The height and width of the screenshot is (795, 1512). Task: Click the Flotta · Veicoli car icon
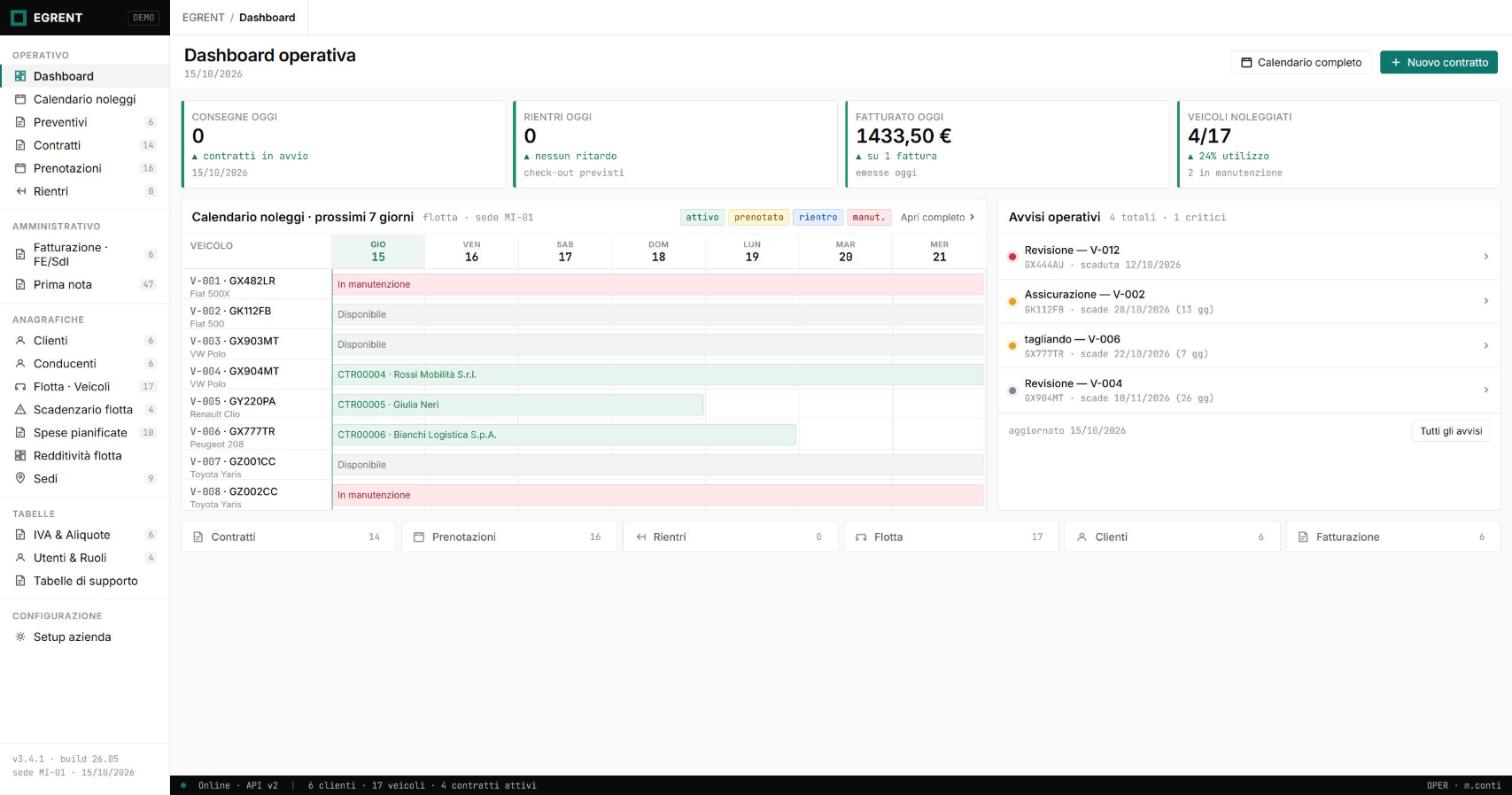click(20, 387)
